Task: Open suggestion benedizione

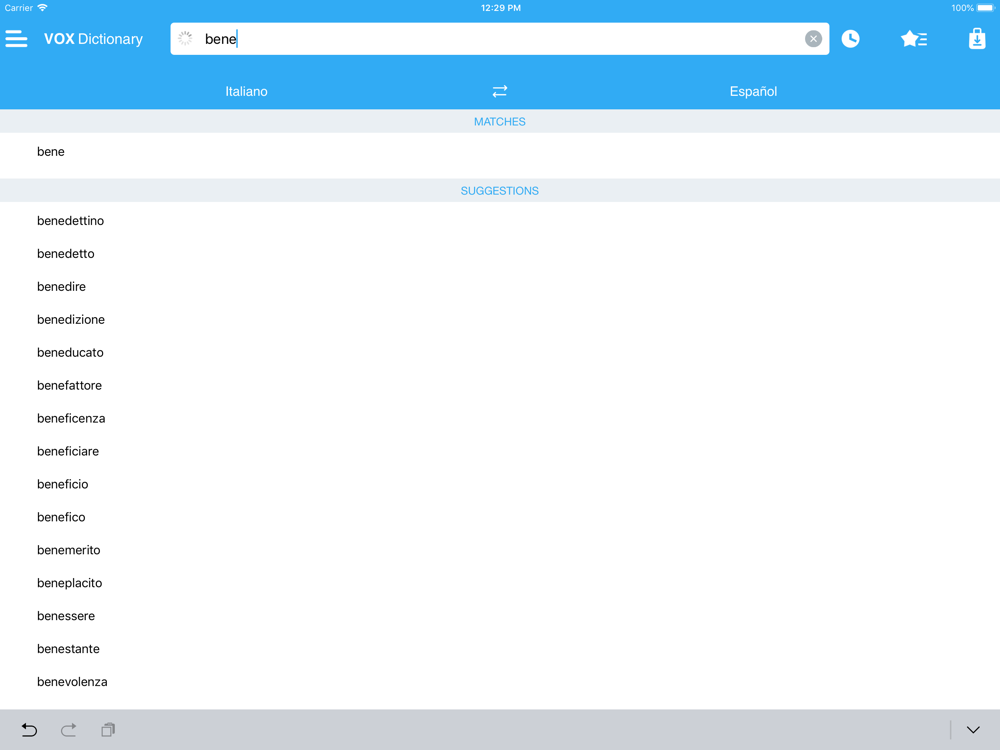Action: (x=500, y=320)
